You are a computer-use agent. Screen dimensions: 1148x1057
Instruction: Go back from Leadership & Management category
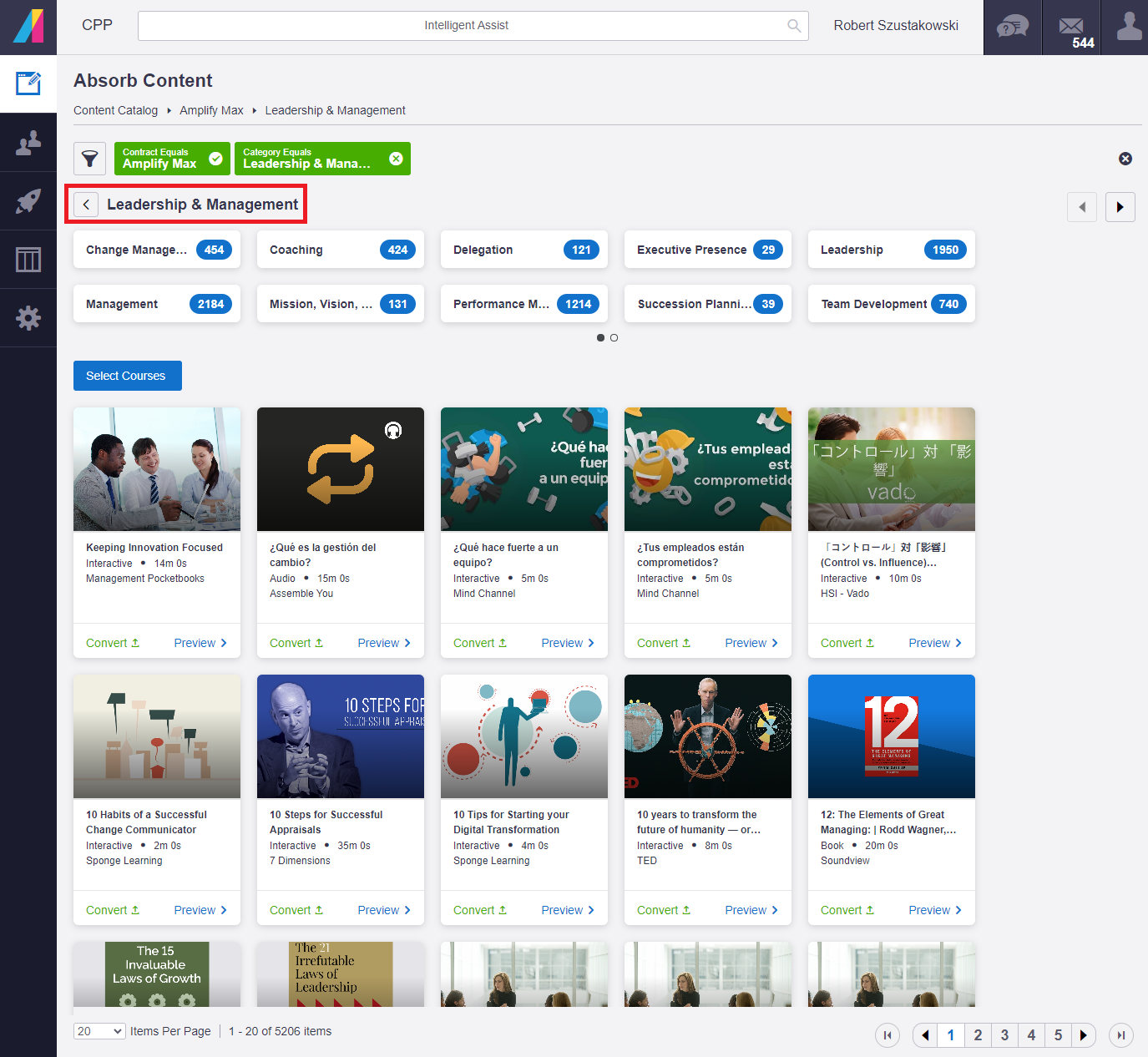(86, 205)
